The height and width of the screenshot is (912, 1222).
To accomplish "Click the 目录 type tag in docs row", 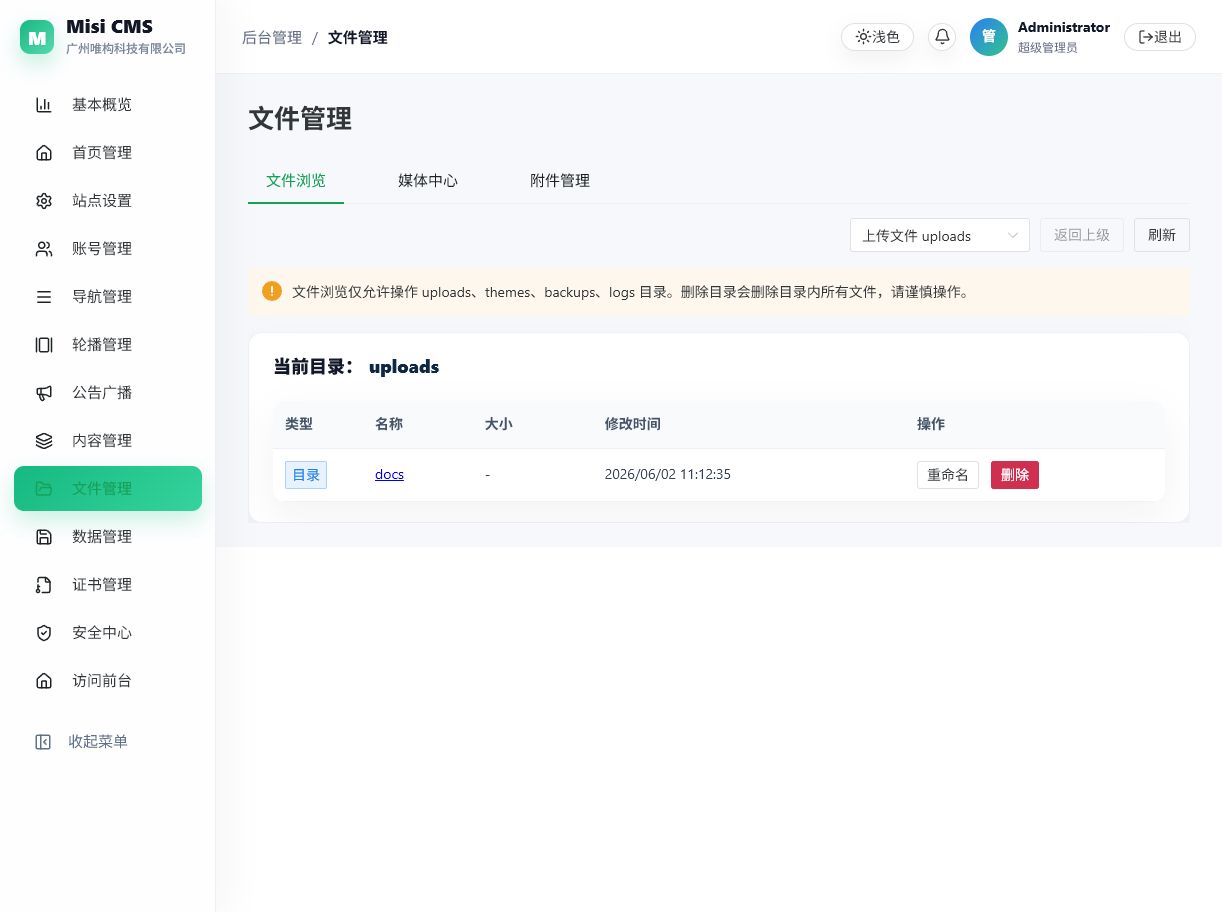I will point(306,475).
